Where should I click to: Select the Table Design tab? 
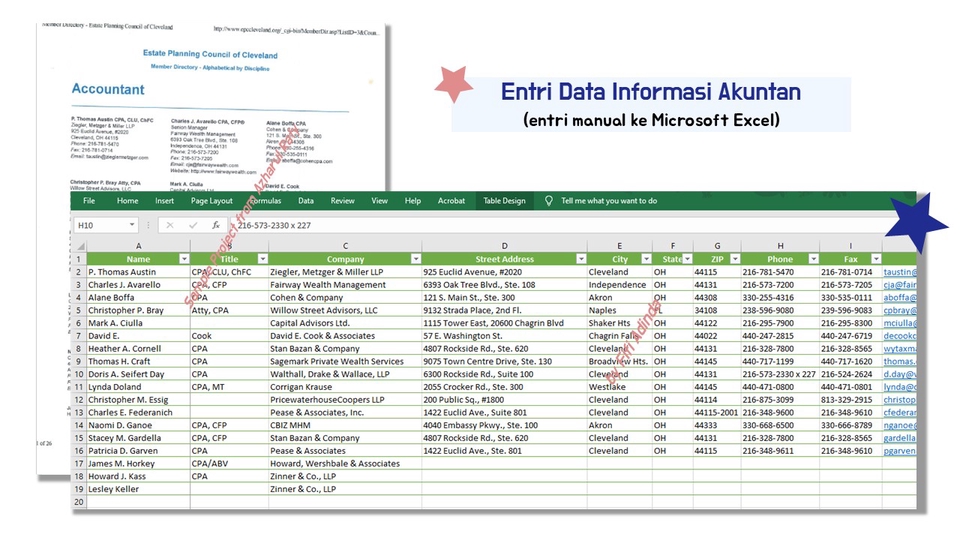click(x=504, y=201)
